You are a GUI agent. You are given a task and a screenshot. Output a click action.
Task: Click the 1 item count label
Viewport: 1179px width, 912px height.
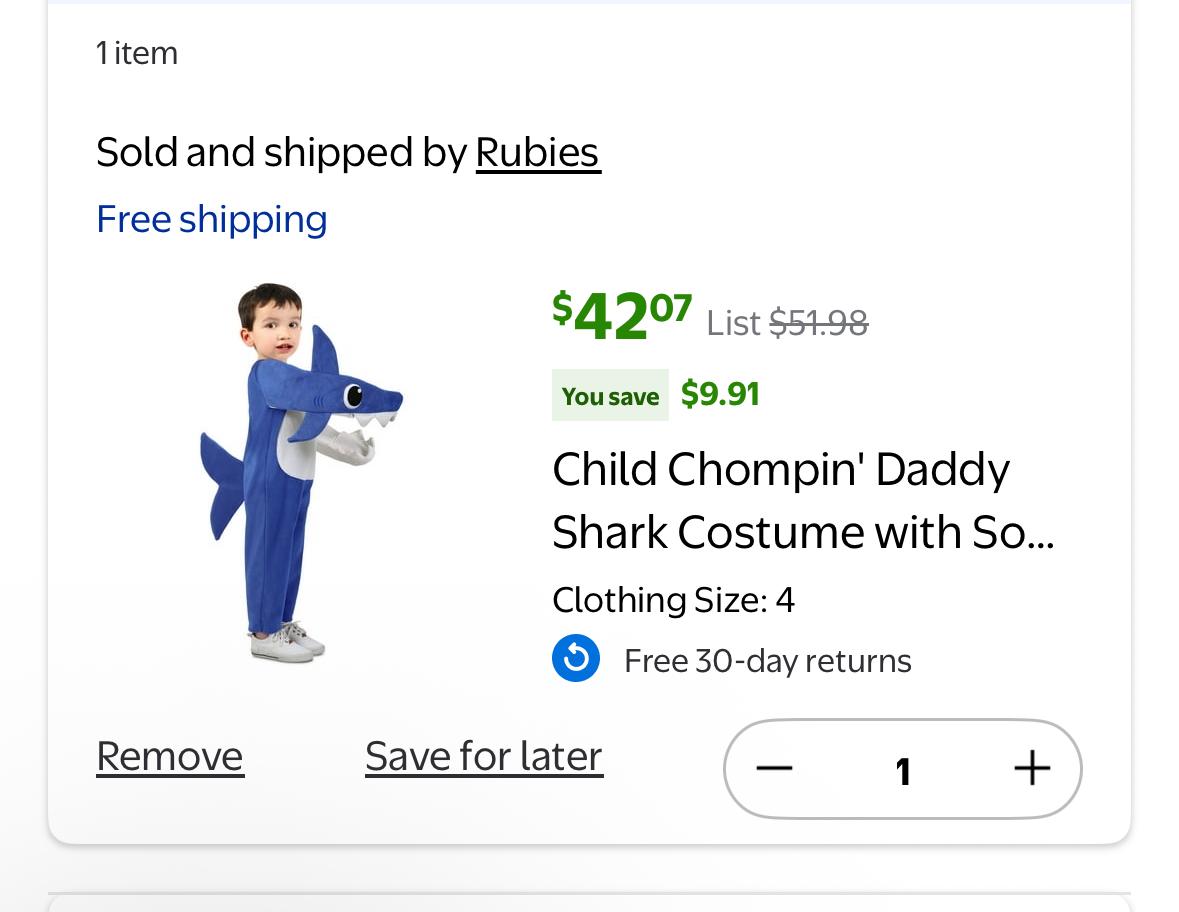pyautogui.click(x=137, y=53)
